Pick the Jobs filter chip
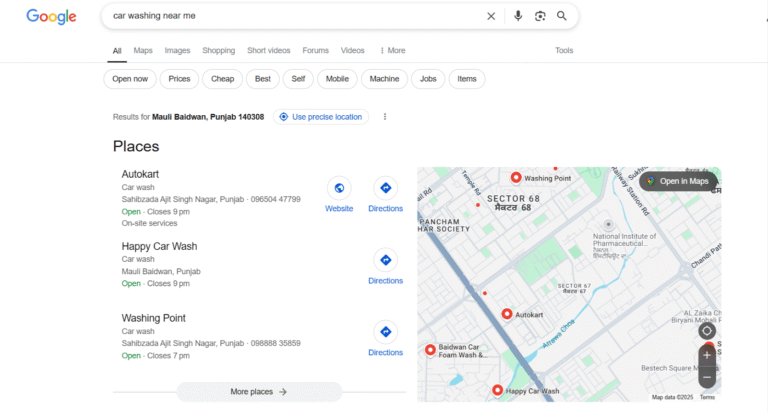Viewport: 768px width, 412px height. [428, 79]
